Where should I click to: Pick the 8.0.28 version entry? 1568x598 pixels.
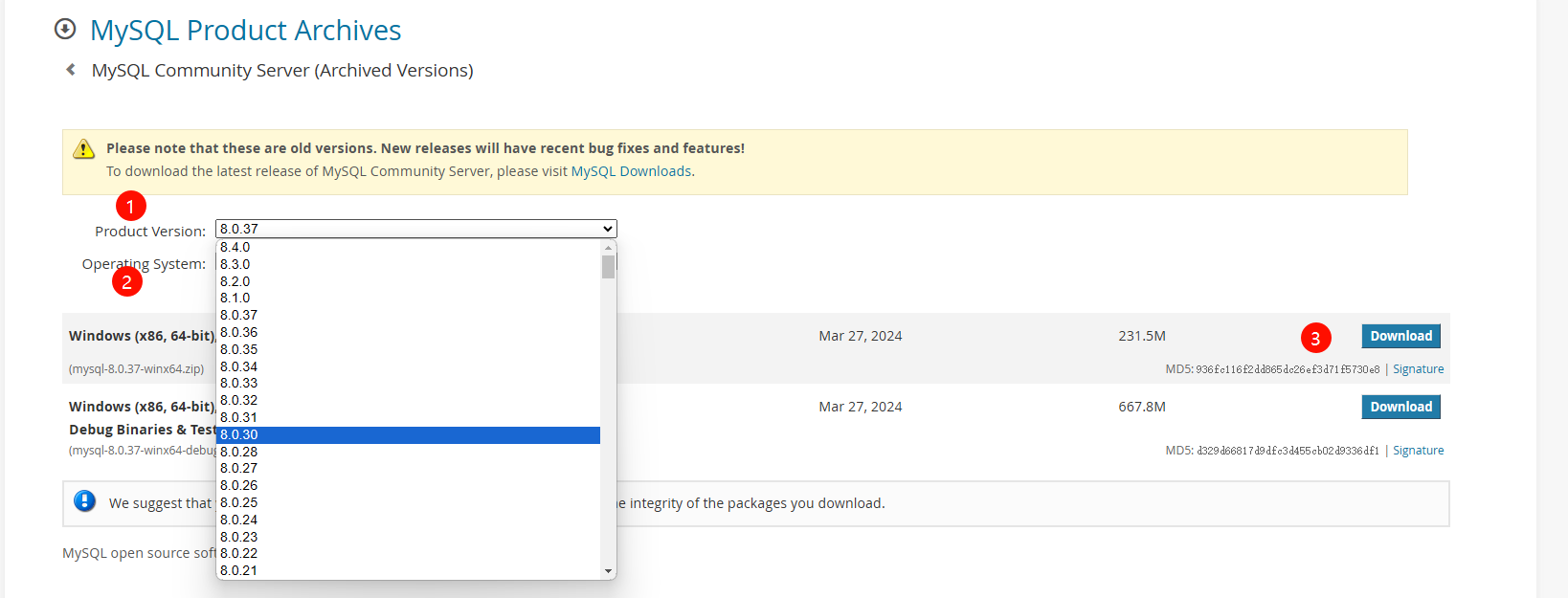pyautogui.click(x=408, y=452)
